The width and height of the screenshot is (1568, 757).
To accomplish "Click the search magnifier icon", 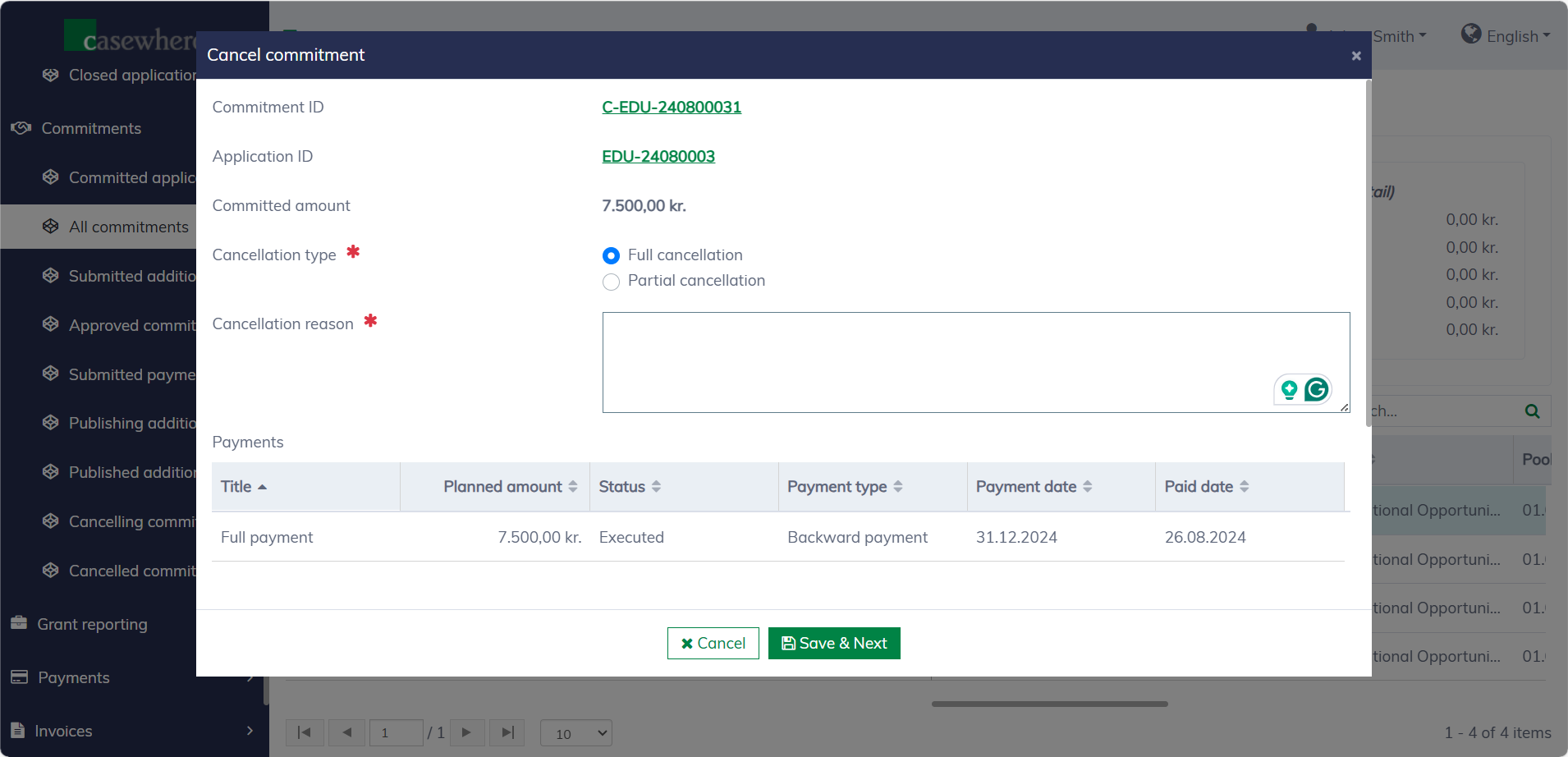I will (x=1532, y=411).
